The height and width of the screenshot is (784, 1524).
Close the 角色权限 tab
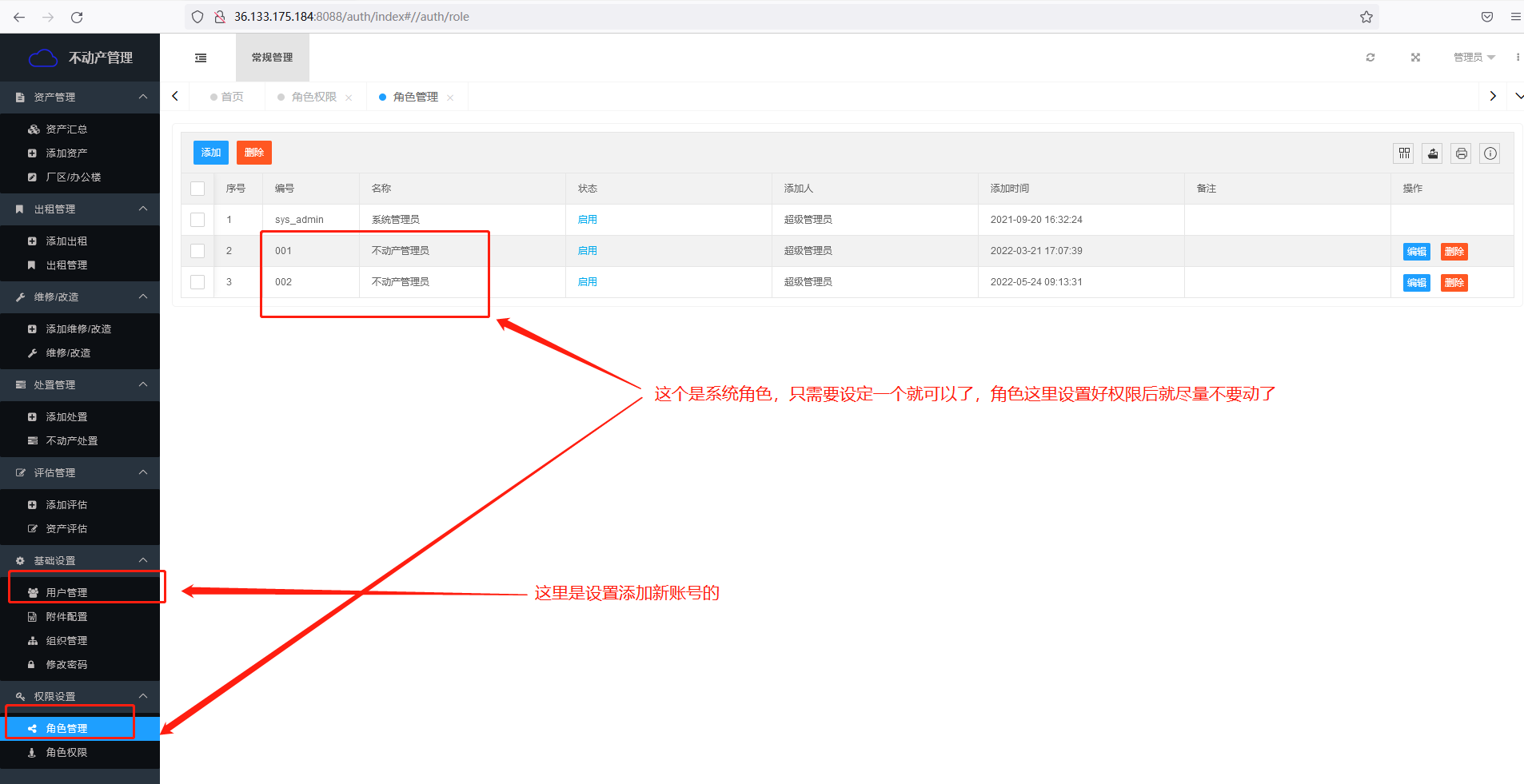[x=349, y=98]
